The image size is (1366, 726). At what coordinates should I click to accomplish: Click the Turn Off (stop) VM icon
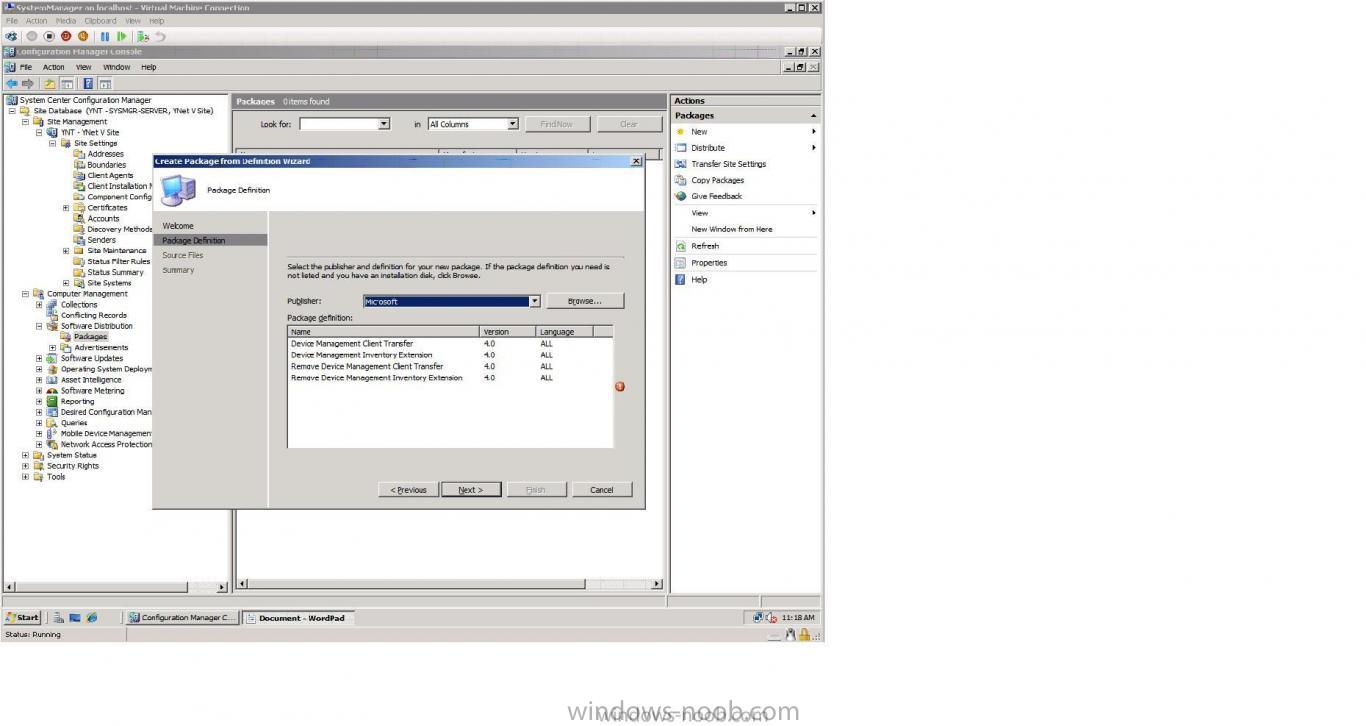point(49,36)
